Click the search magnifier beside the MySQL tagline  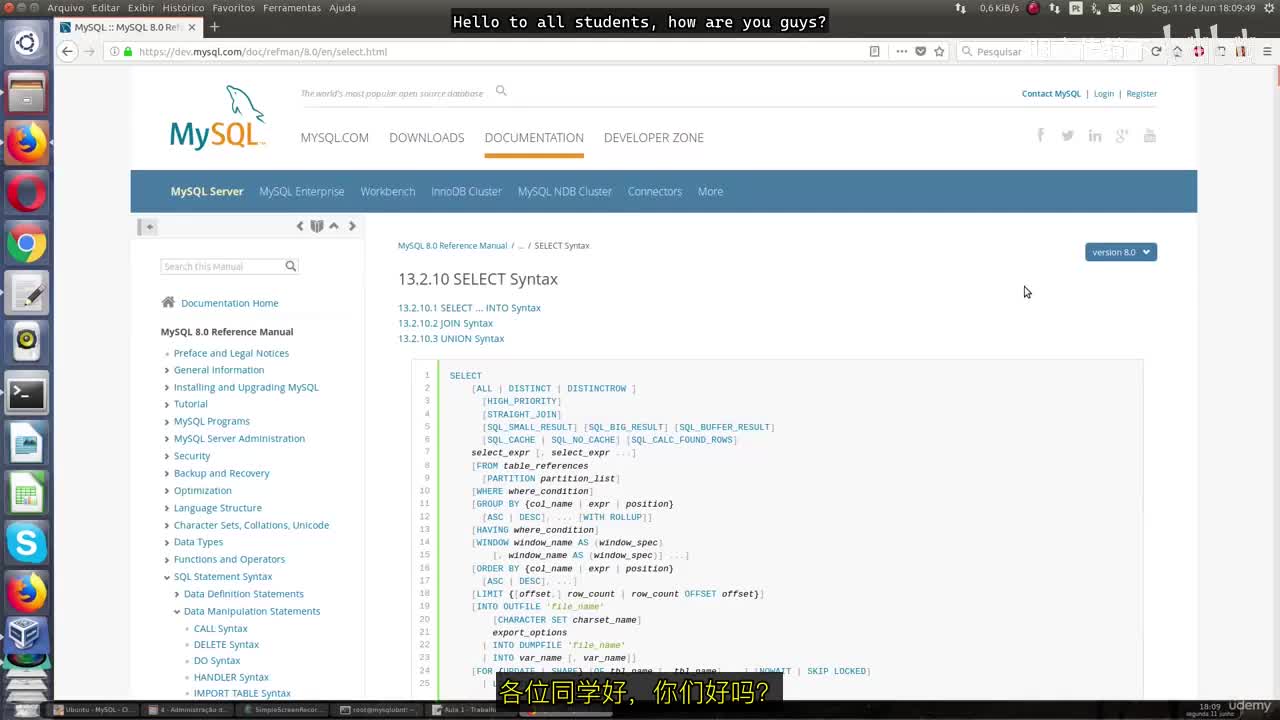501,91
